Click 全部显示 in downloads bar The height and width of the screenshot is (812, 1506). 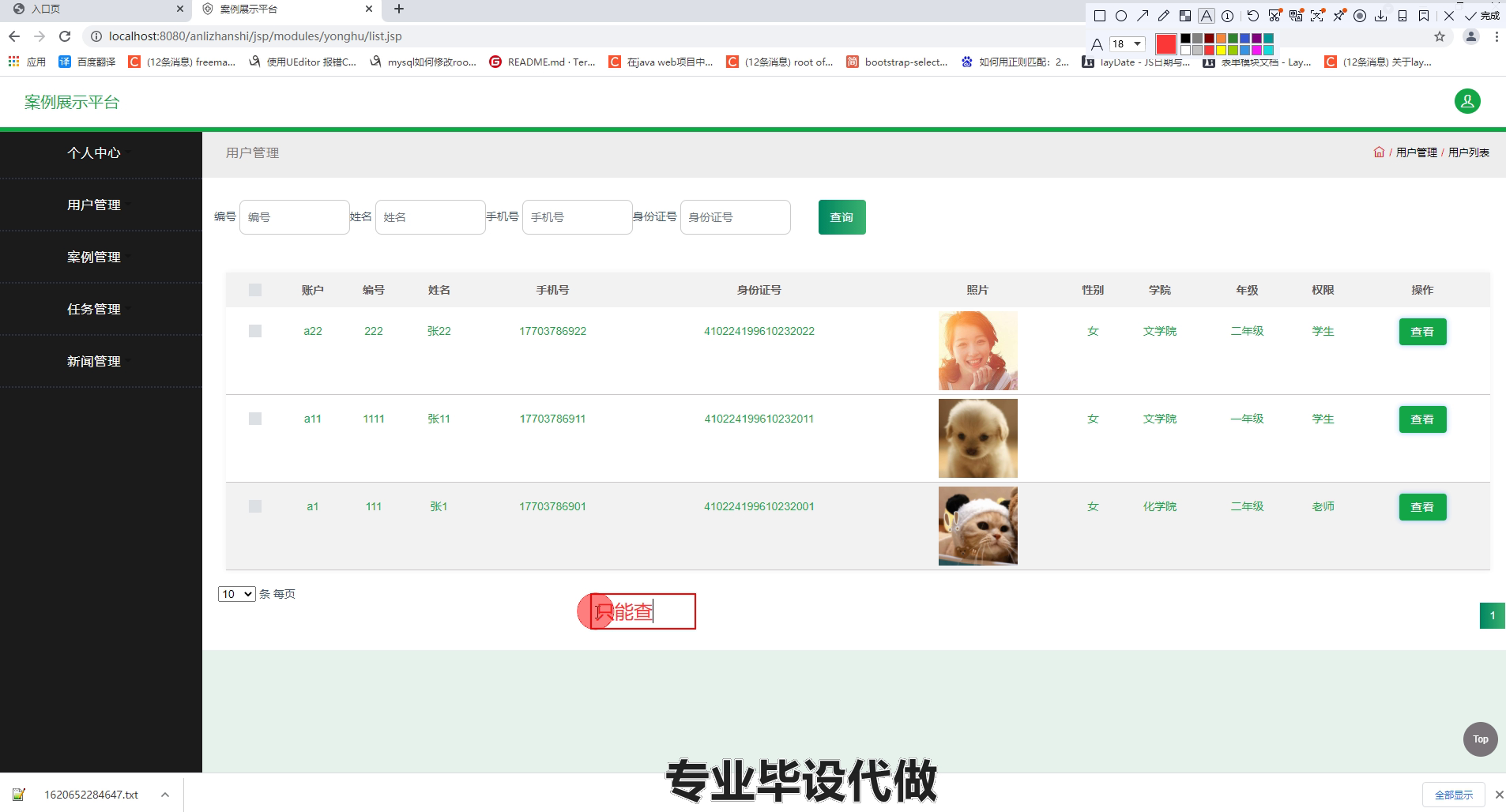(x=1454, y=795)
